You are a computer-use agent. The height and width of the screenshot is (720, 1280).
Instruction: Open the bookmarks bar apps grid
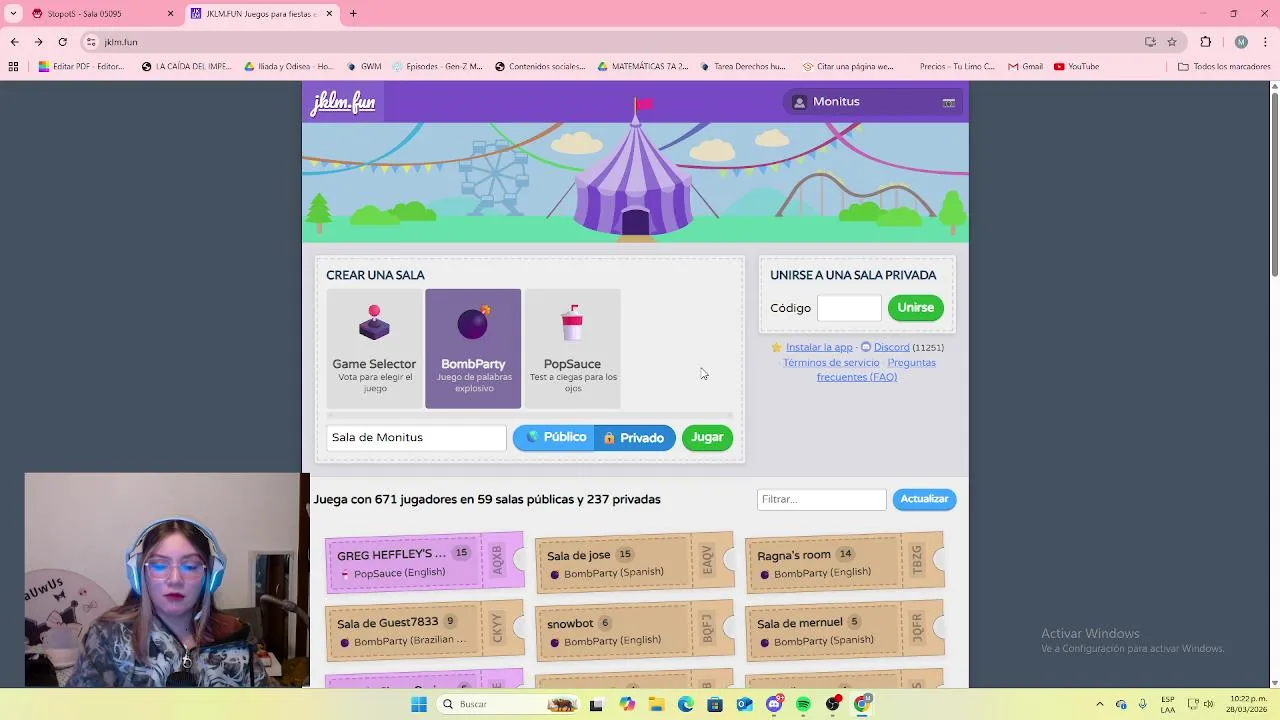(x=13, y=67)
